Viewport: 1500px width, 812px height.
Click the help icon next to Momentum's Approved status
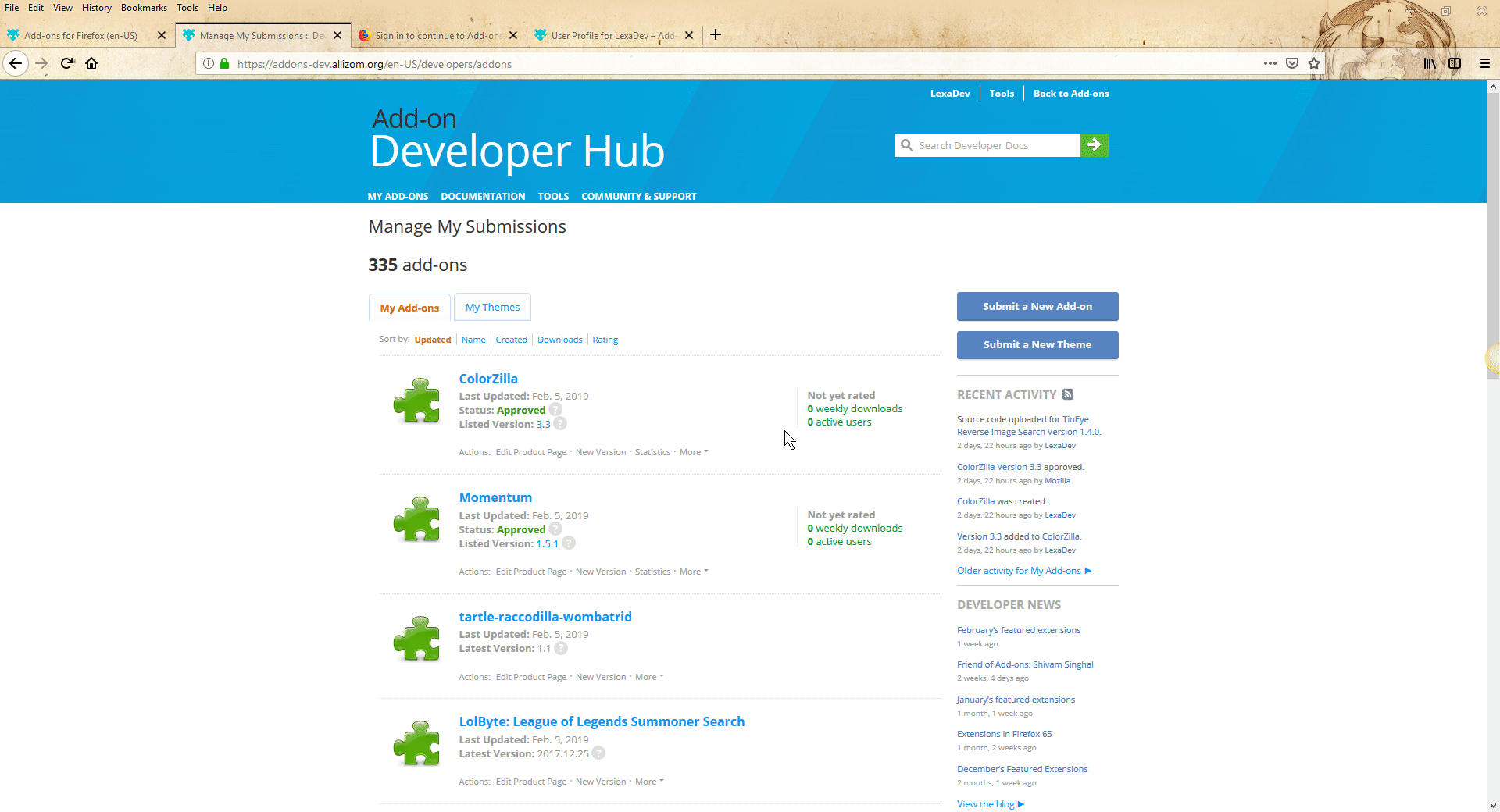(555, 529)
